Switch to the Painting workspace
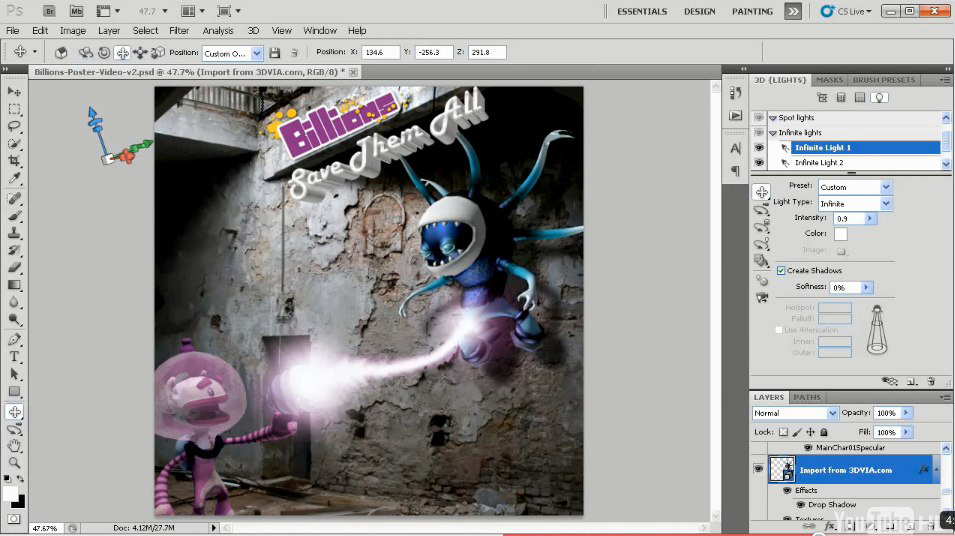Screen dimensions: 955x536 [x=752, y=11]
